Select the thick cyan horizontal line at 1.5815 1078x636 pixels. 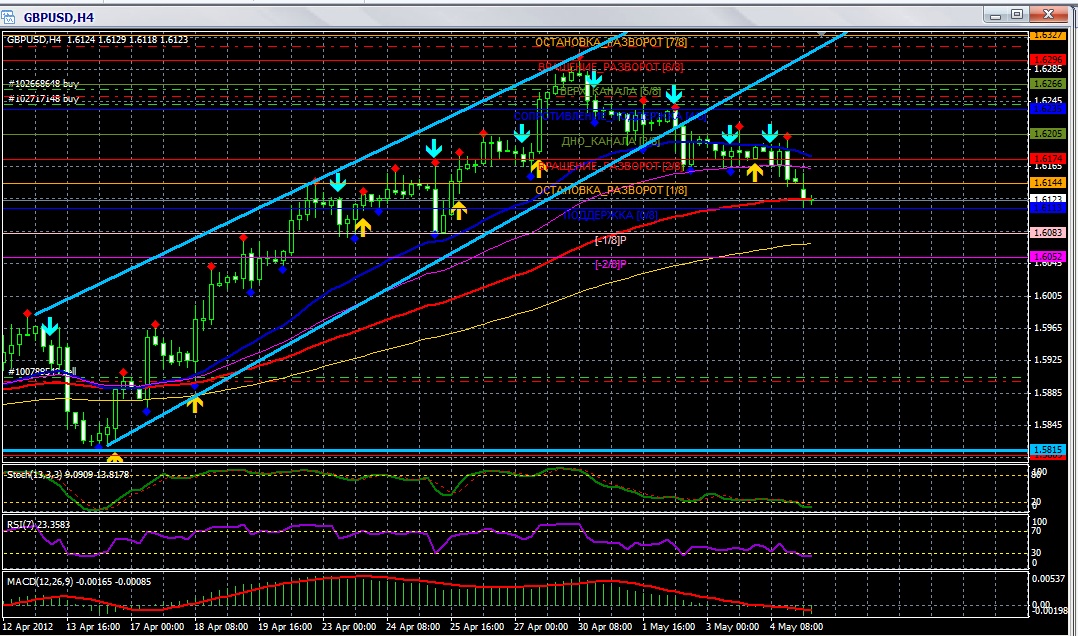(516, 450)
